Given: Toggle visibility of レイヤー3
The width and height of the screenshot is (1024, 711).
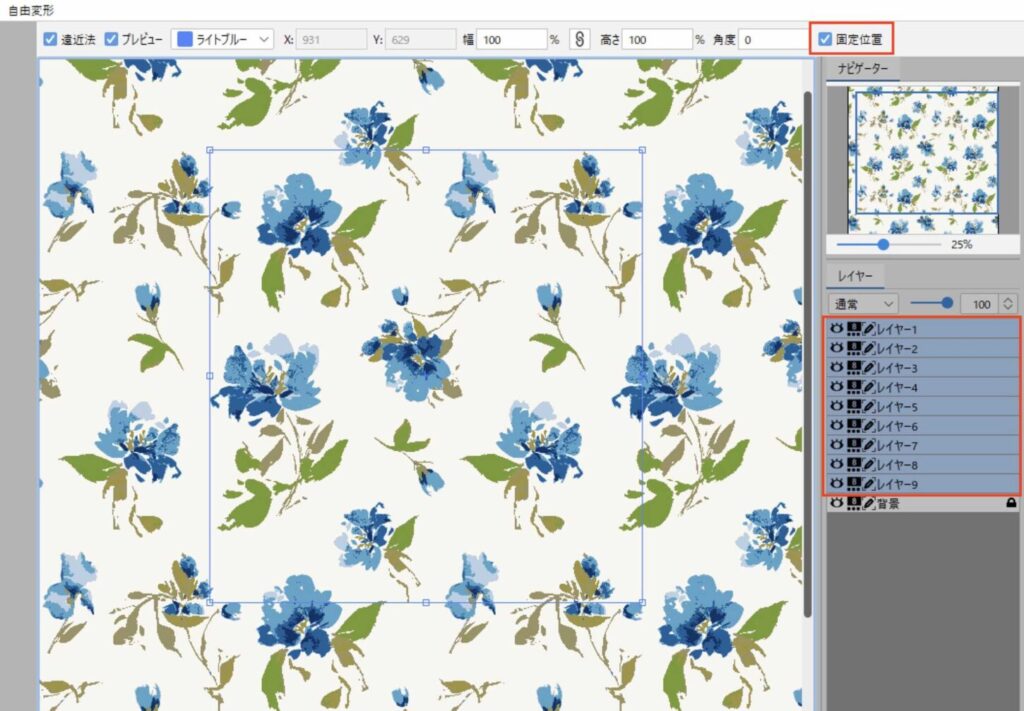Looking at the screenshot, I should 837,367.
